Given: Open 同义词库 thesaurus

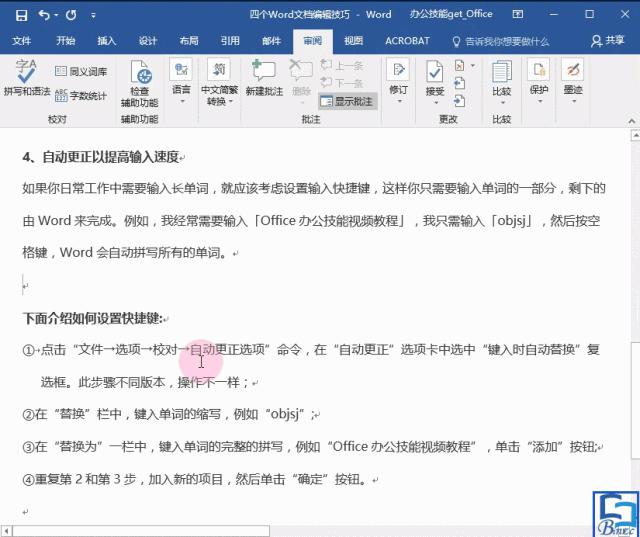Looking at the screenshot, I should pyautogui.click(x=81, y=71).
